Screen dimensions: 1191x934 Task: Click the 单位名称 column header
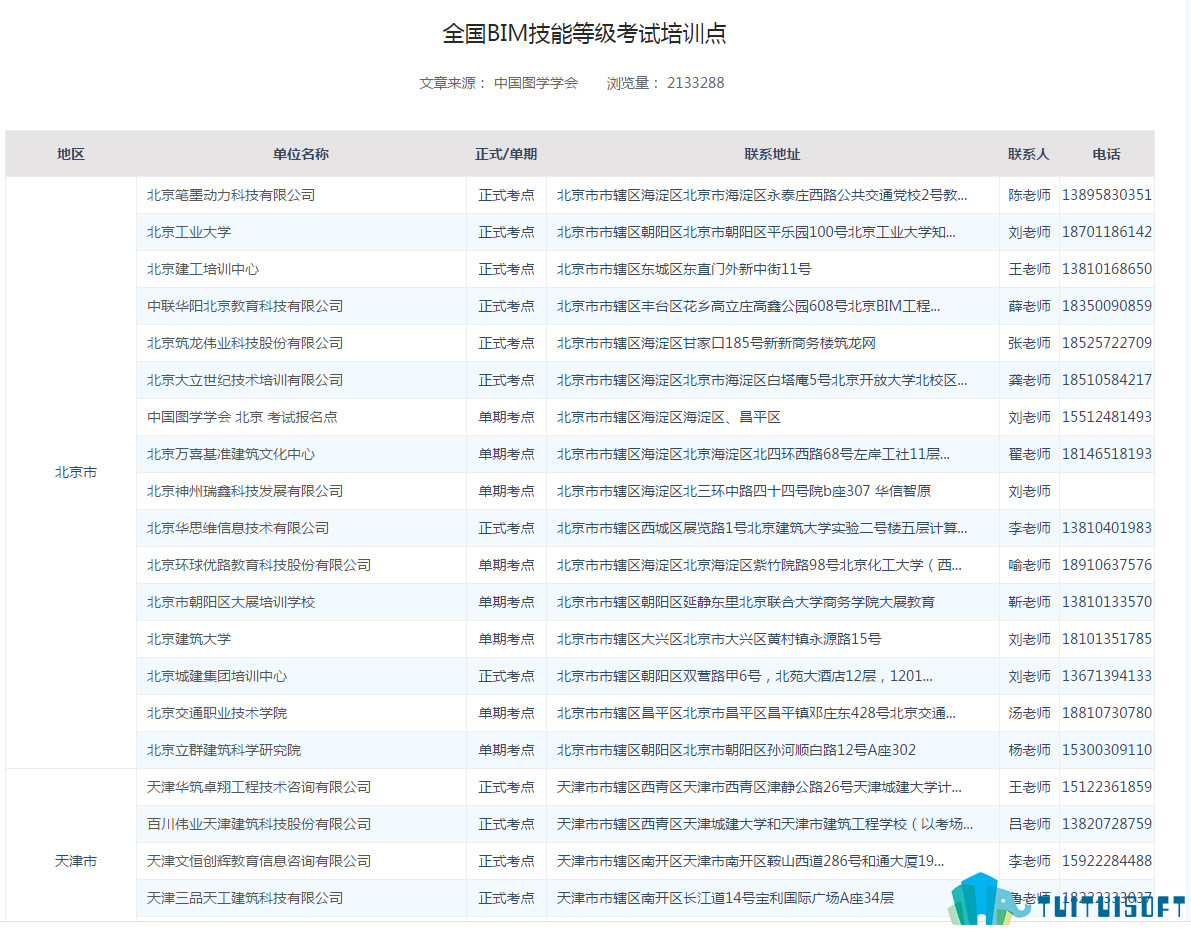pos(301,154)
